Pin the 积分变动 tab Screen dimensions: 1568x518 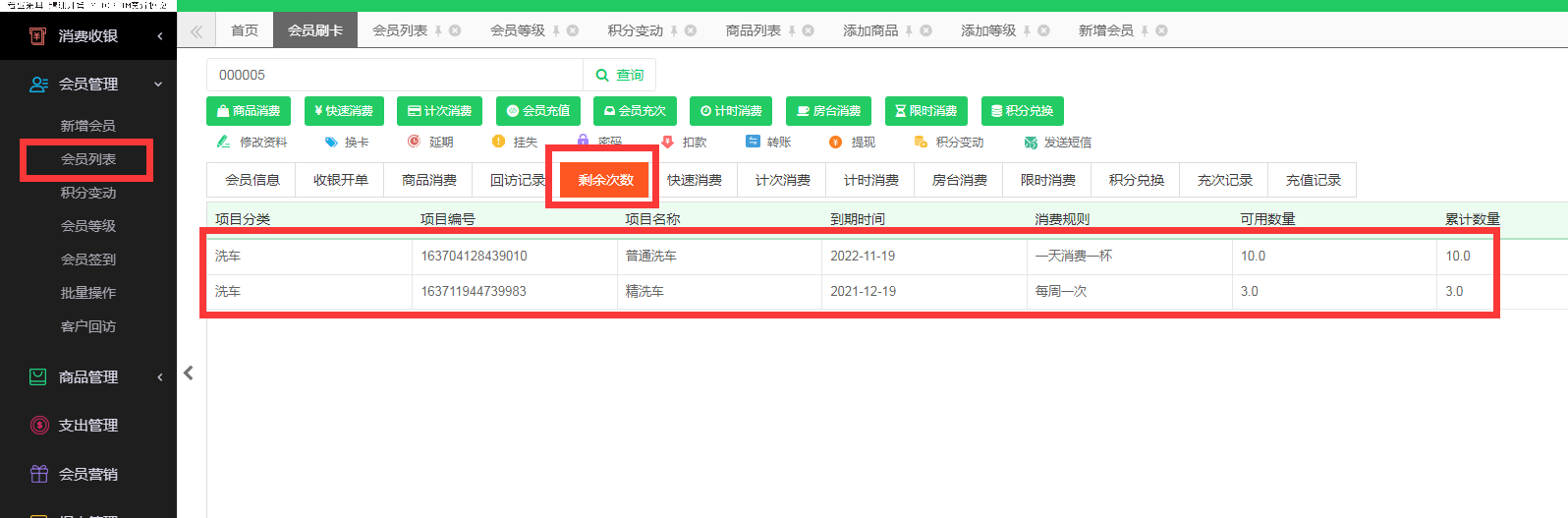674,30
